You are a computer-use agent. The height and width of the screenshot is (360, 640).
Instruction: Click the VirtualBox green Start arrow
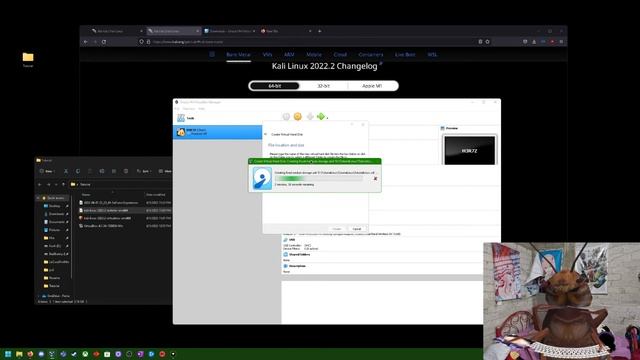click(321, 117)
